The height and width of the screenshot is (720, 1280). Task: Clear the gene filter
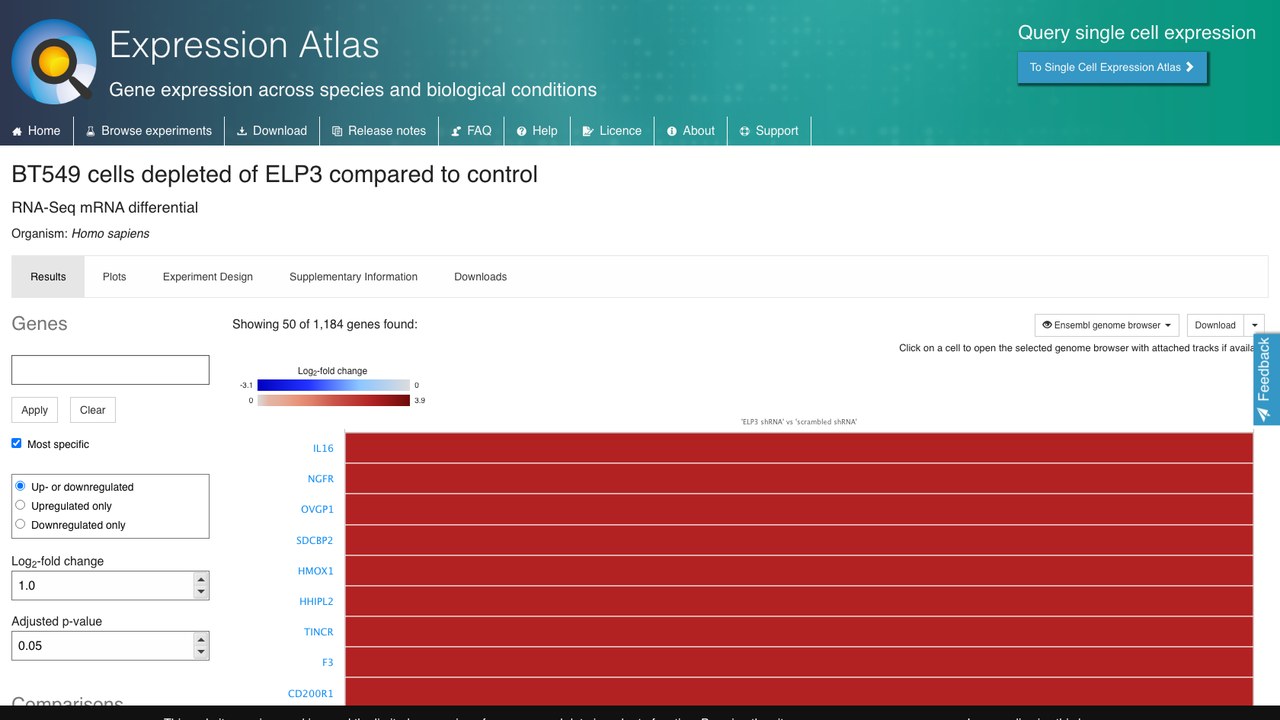point(92,410)
